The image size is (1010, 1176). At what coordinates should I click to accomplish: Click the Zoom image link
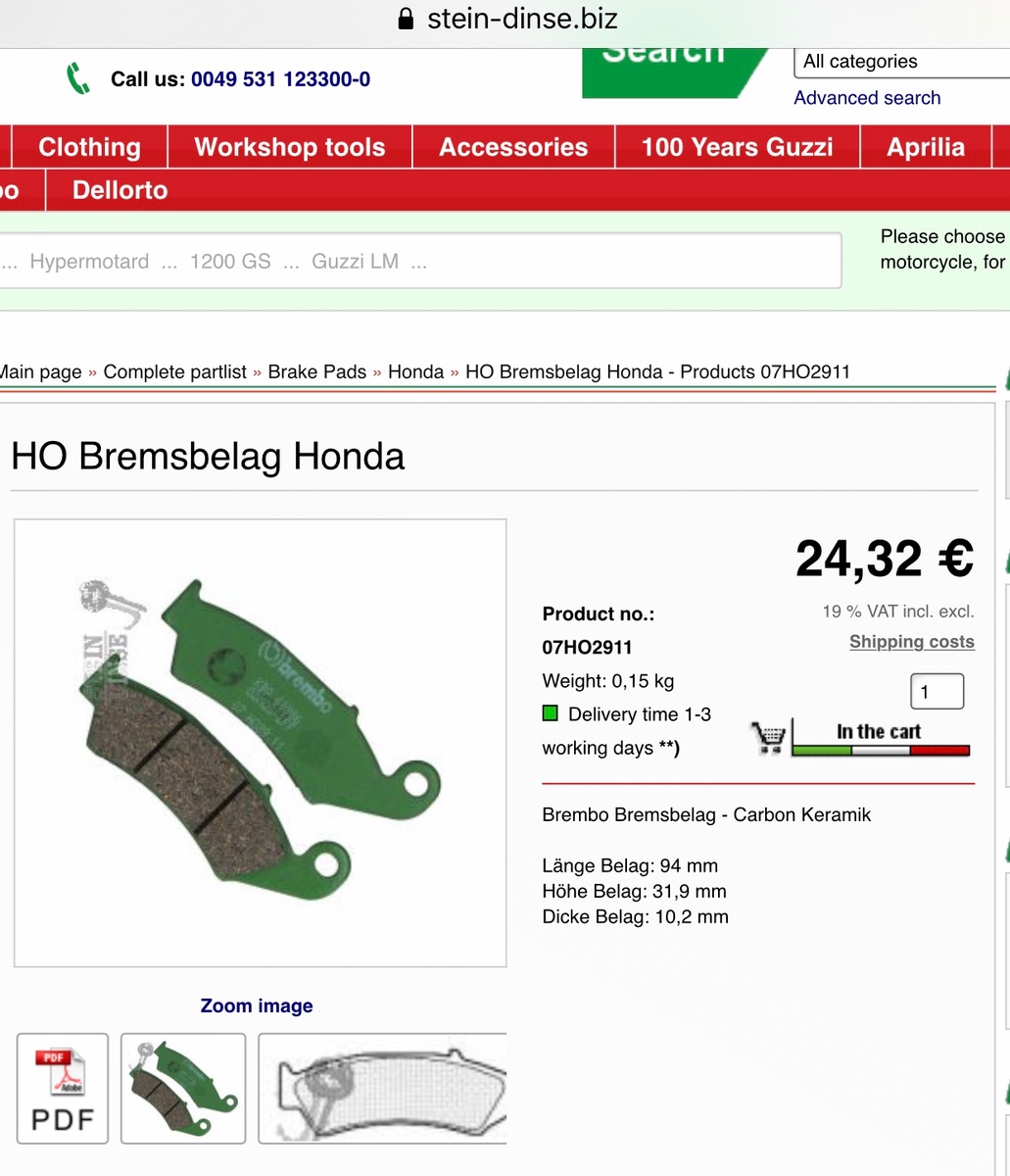click(x=257, y=1005)
